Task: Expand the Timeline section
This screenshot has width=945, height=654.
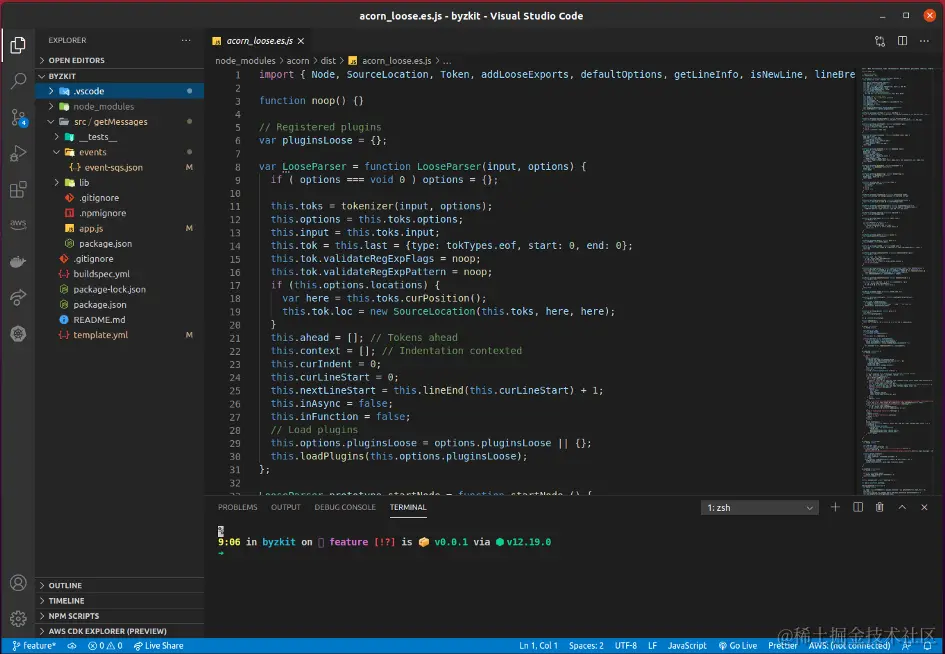Action: coord(119,600)
